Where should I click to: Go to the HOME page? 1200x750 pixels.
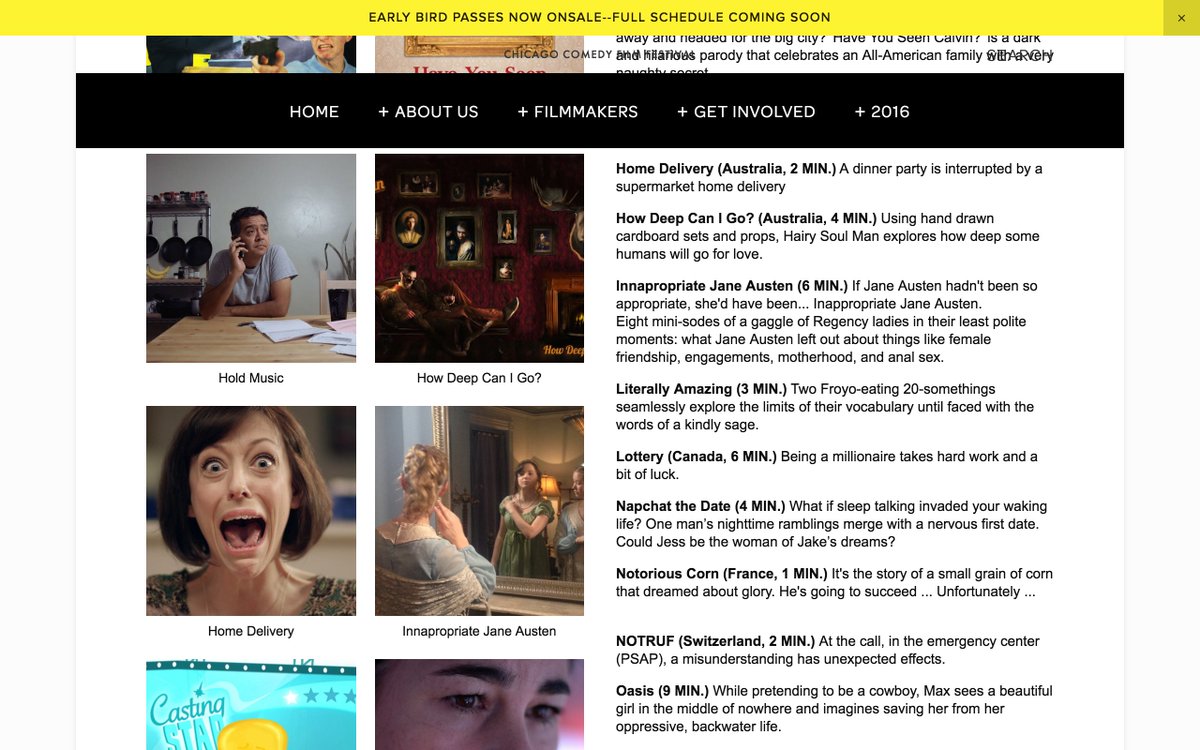point(314,112)
